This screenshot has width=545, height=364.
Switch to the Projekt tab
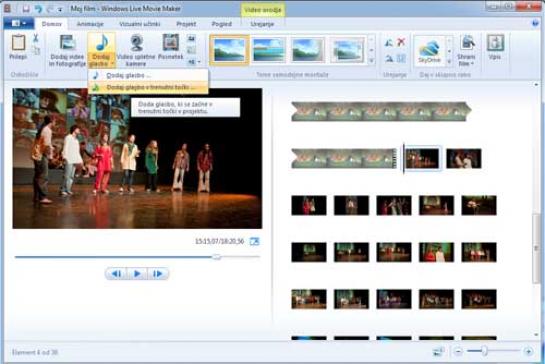click(x=186, y=24)
